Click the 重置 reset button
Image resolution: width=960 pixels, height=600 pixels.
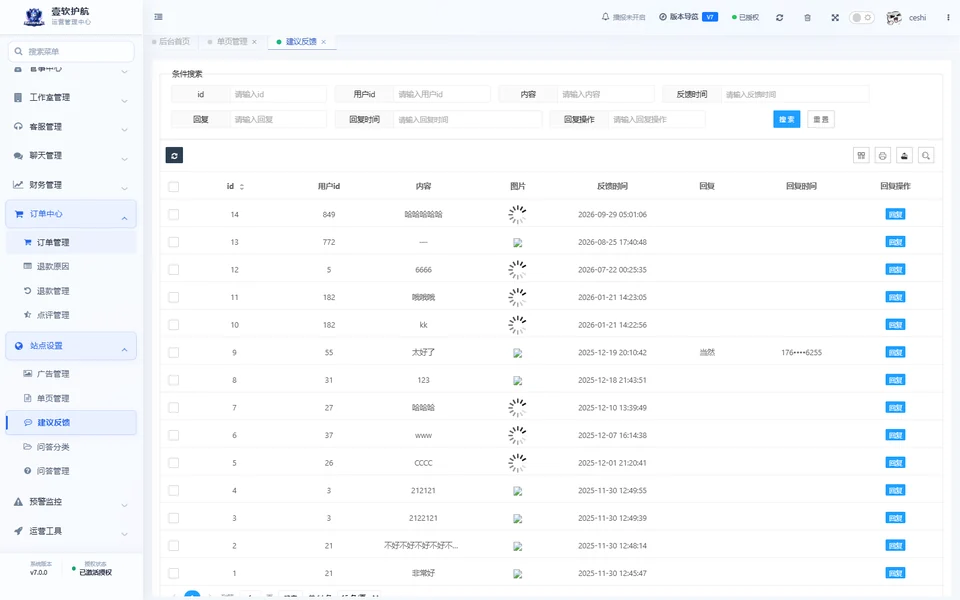(821, 119)
